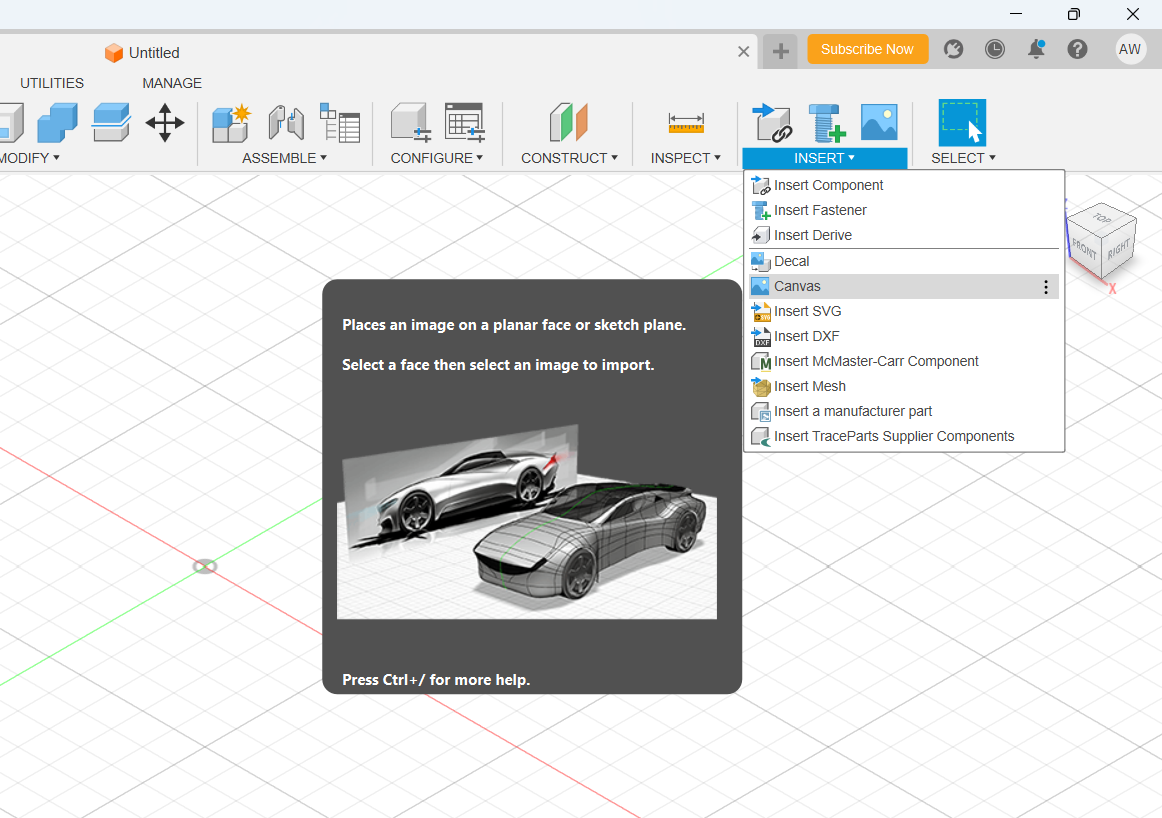
Task: Activate the Select tool icon
Action: pos(962,123)
